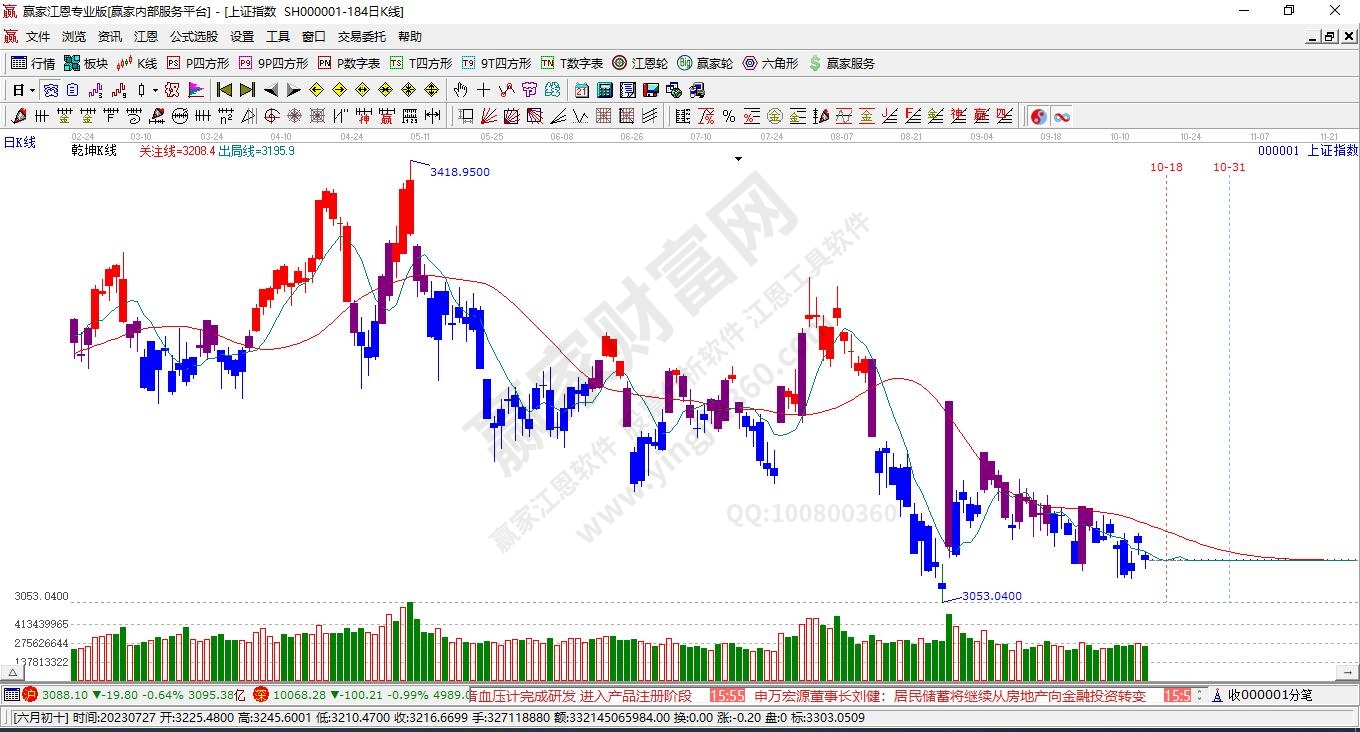
Task: Open the 公式选股 menu
Action: (x=193, y=37)
